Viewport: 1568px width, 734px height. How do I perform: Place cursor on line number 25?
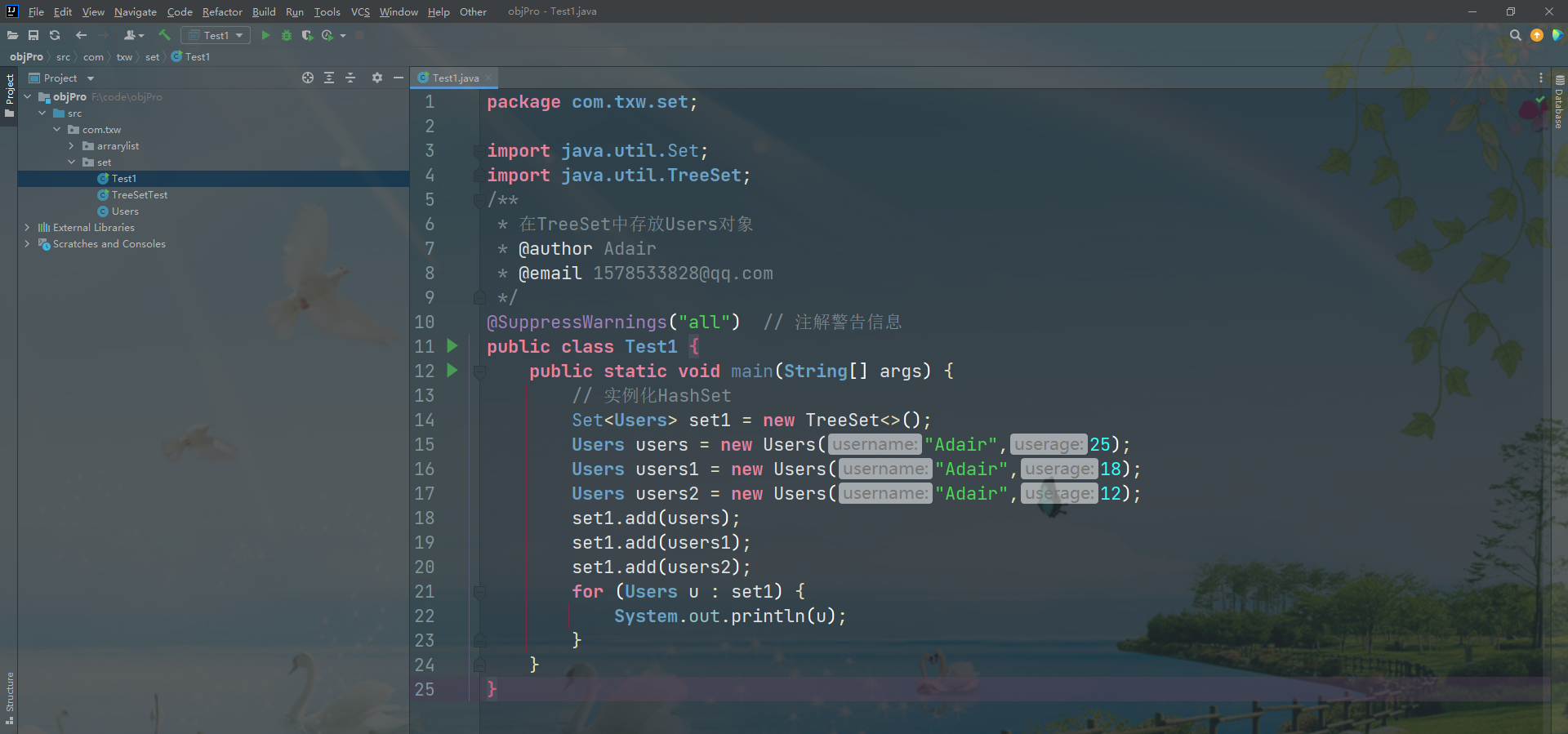click(x=425, y=689)
